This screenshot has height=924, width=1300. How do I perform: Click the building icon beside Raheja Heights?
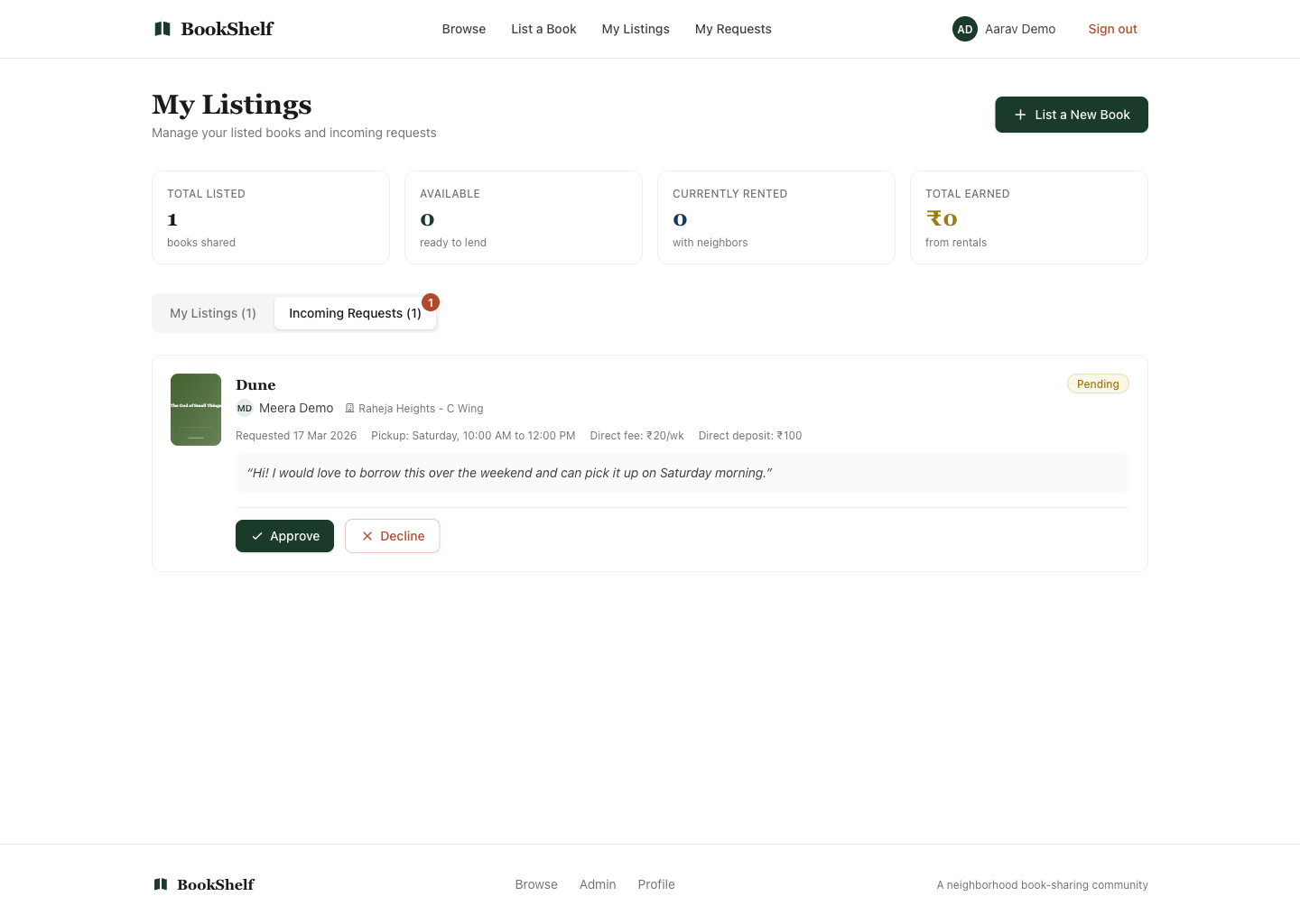350,409
